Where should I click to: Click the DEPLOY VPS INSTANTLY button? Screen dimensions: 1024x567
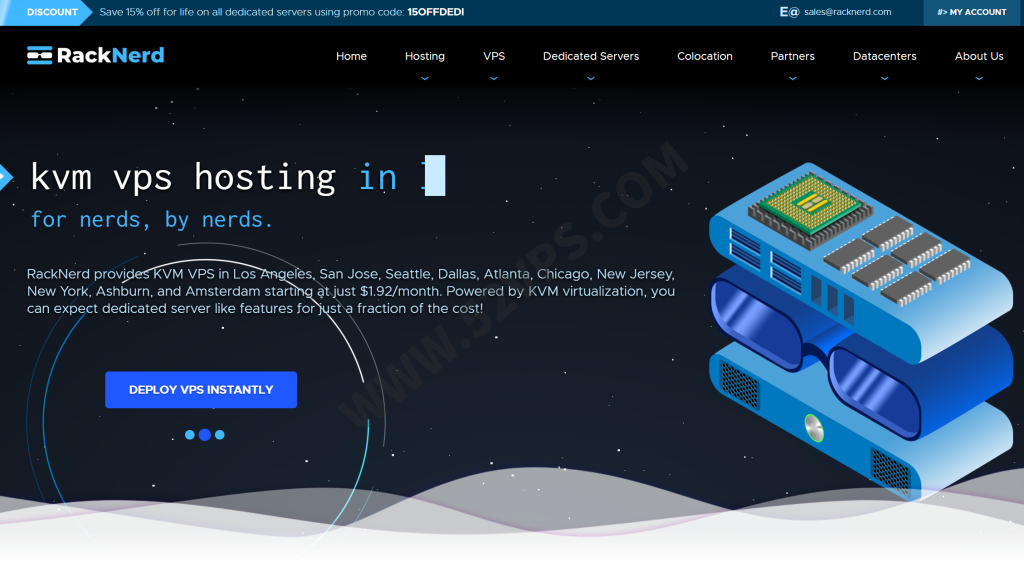[x=201, y=390]
